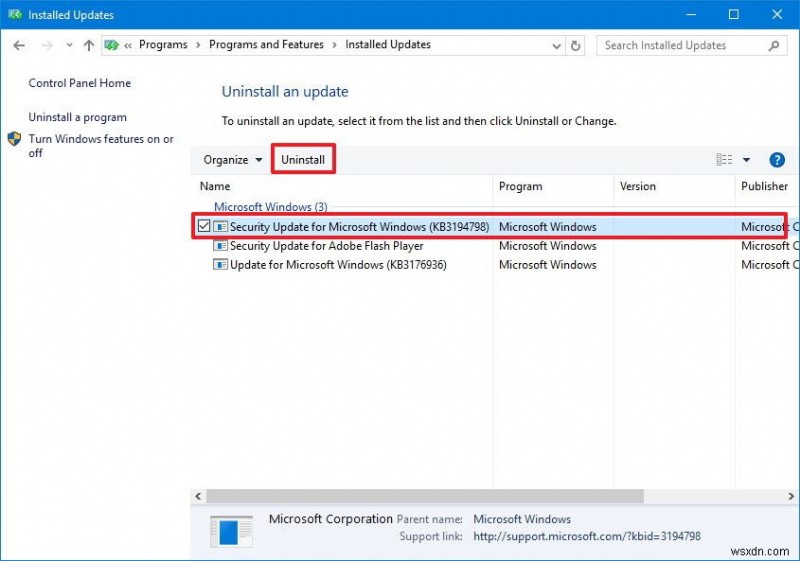Image resolution: width=800 pixels, height=561 pixels.
Task: Open Programs and Features breadcrumb
Action: click(266, 44)
